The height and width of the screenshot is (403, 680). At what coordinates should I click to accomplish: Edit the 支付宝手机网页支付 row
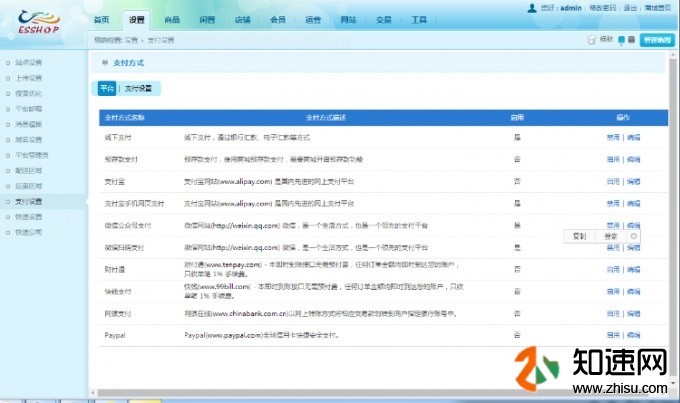pyautogui.click(x=634, y=203)
